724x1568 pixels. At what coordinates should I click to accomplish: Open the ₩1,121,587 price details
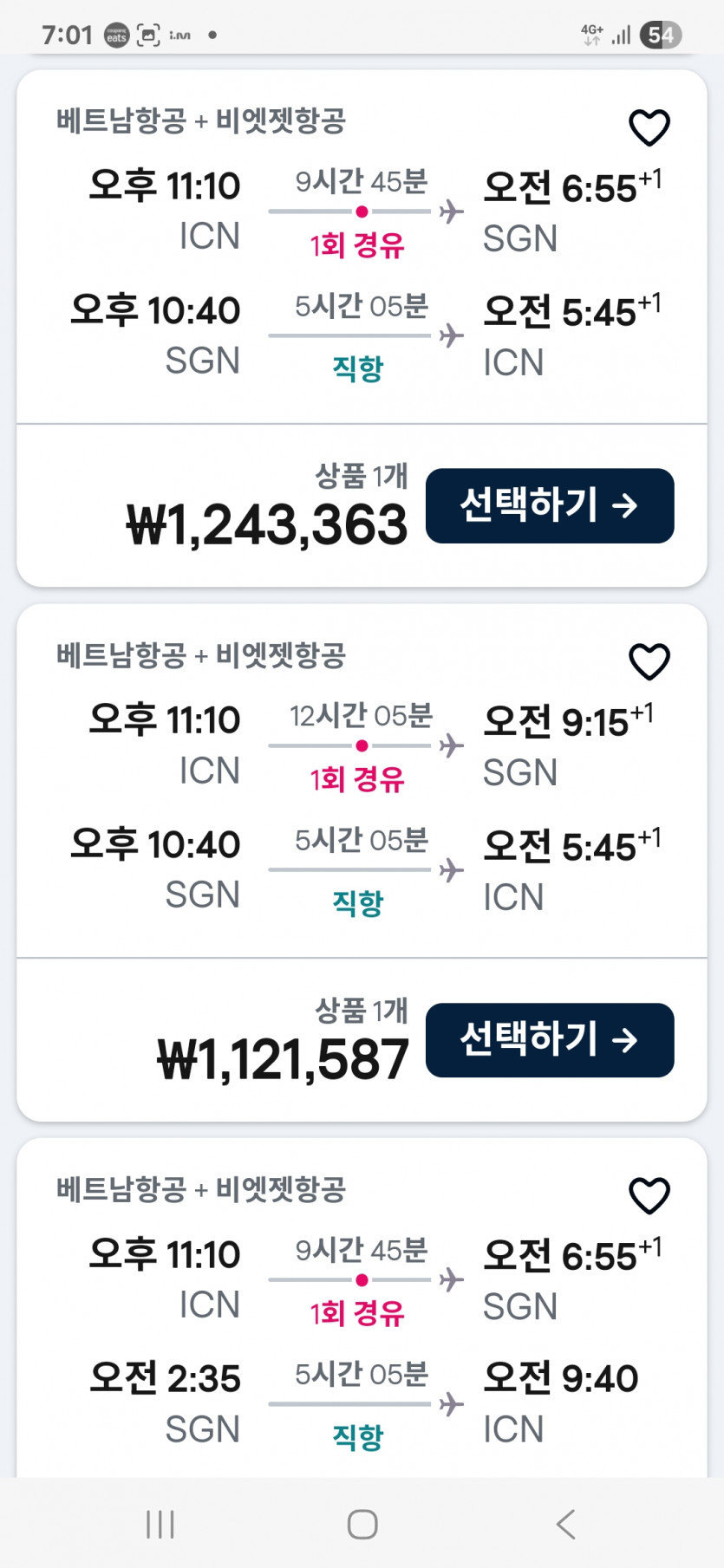coord(283,1059)
